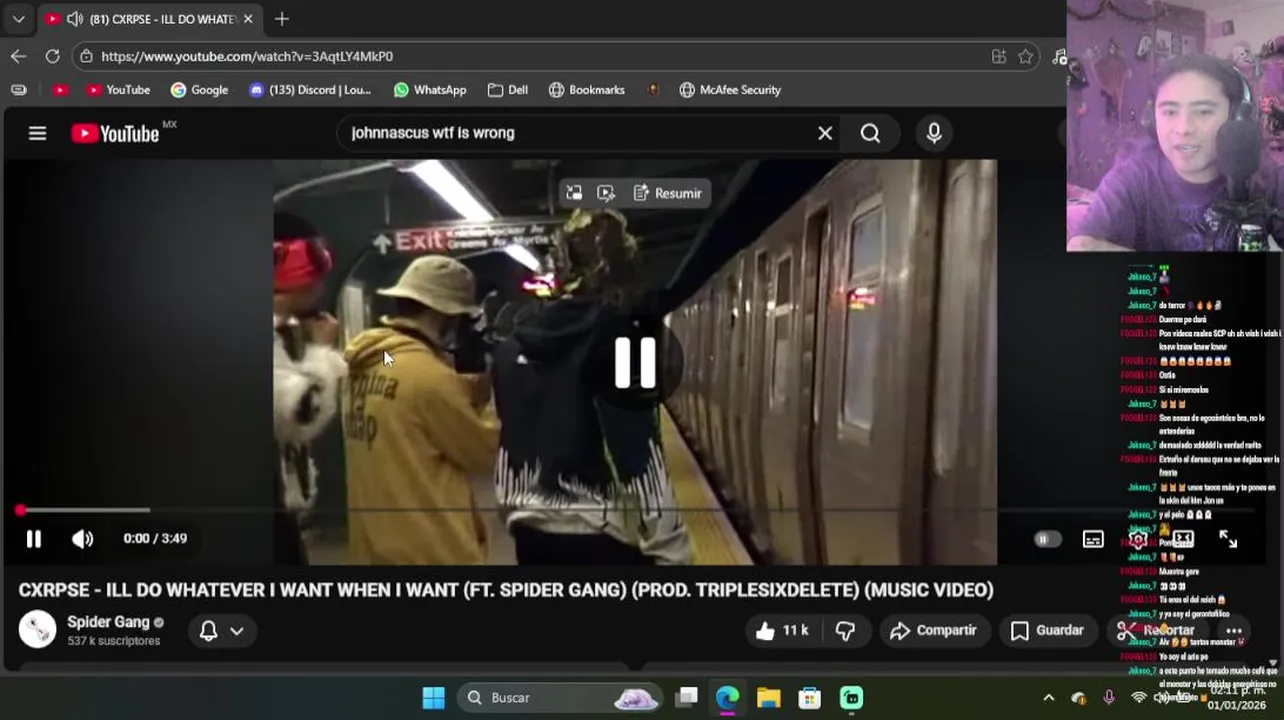The height and width of the screenshot is (720, 1284).
Task: Click the CXRPSE music video title
Action: [506, 590]
